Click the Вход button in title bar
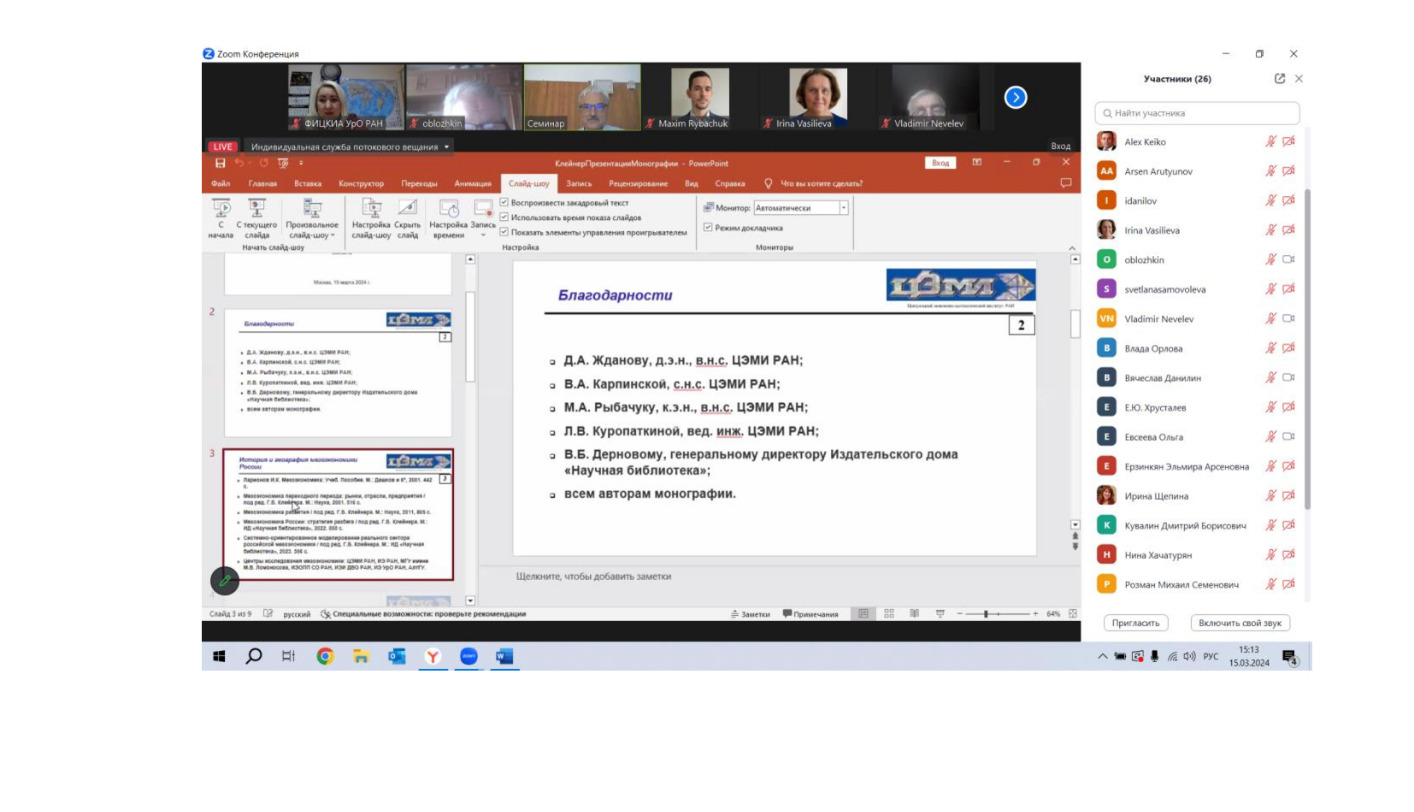Viewport: 1414px width, 812px height. (x=940, y=163)
